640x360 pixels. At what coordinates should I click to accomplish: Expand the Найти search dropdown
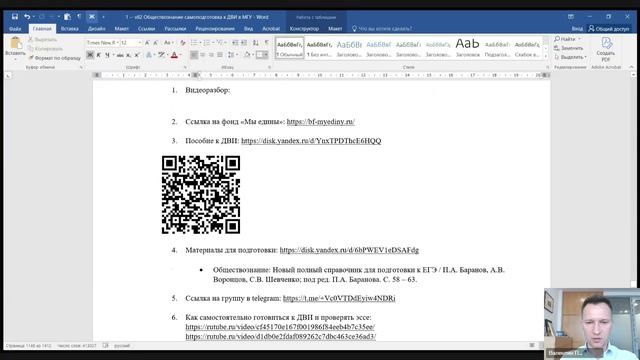point(579,39)
